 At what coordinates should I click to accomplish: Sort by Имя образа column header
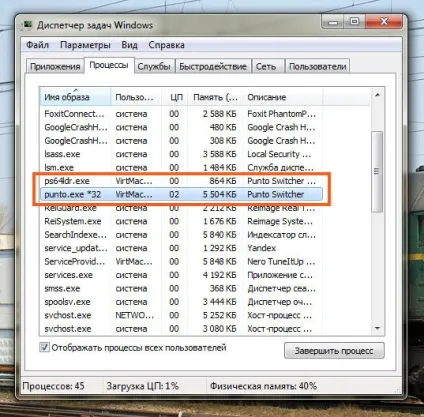point(75,97)
